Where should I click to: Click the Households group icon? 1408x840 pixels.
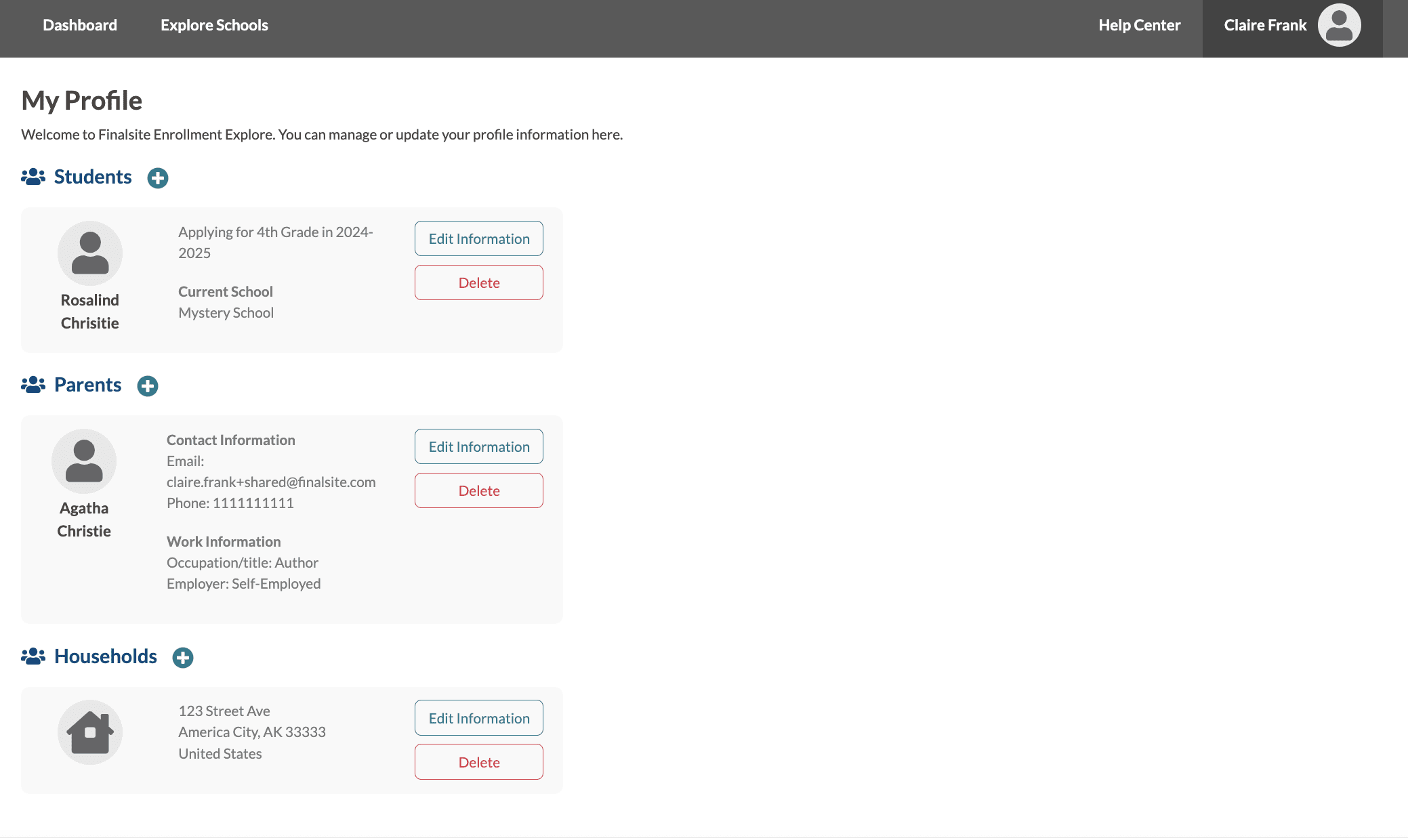[33, 656]
